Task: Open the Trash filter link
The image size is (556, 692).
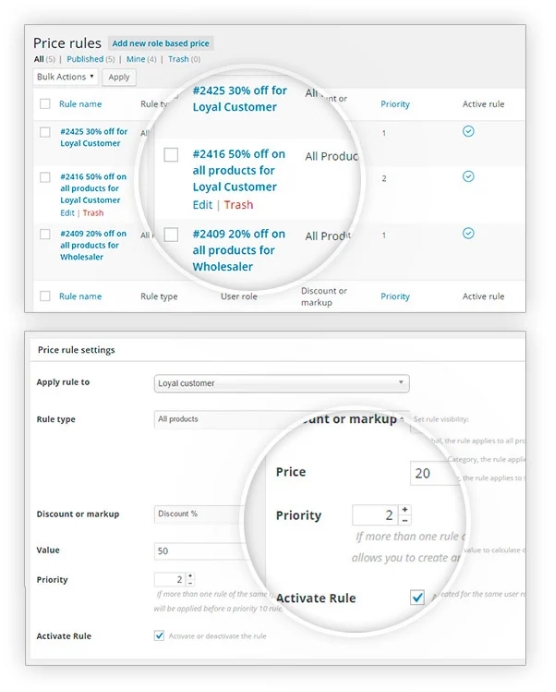Action: (178, 59)
